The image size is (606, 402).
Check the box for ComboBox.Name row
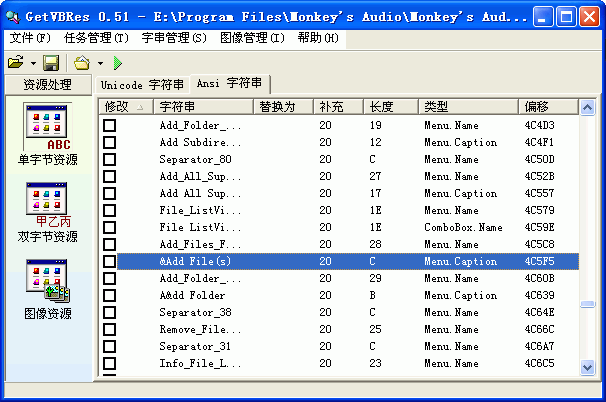click(110, 227)
